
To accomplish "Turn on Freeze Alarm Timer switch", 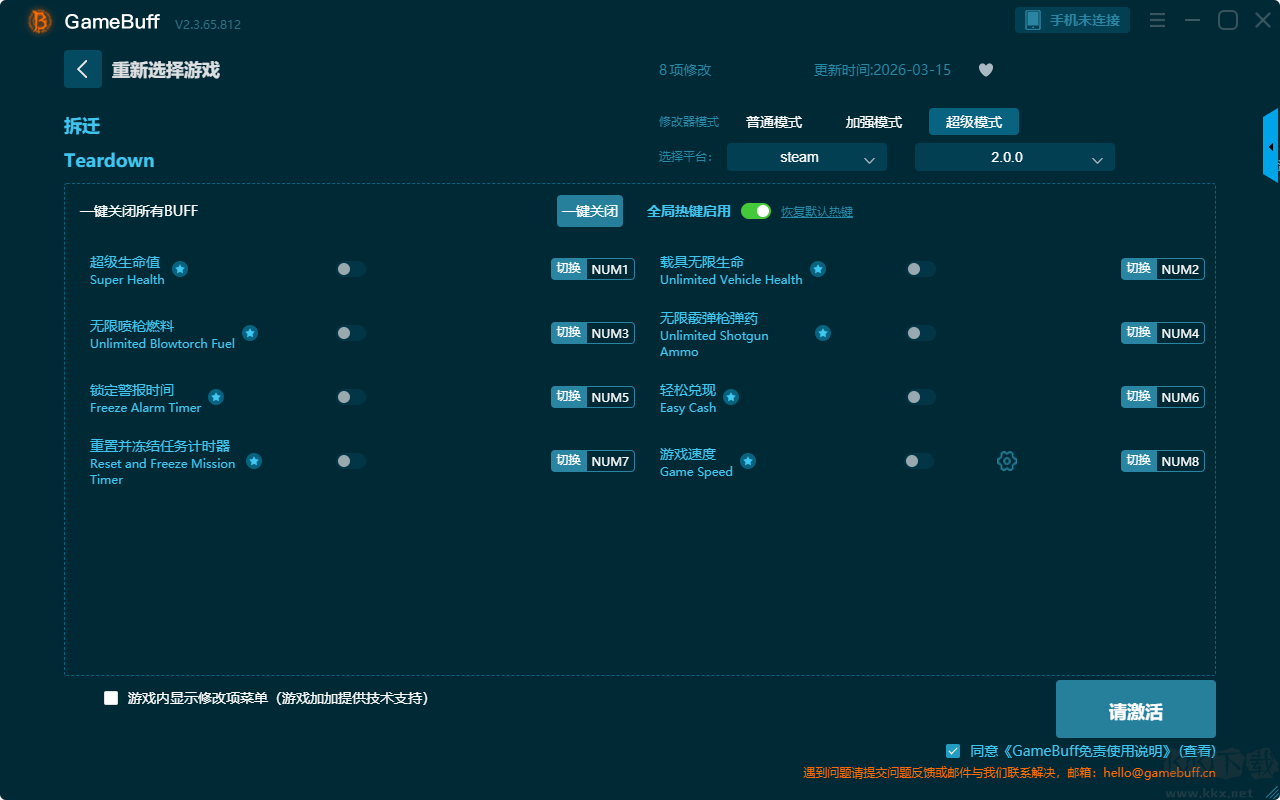I will pos(351,397).
